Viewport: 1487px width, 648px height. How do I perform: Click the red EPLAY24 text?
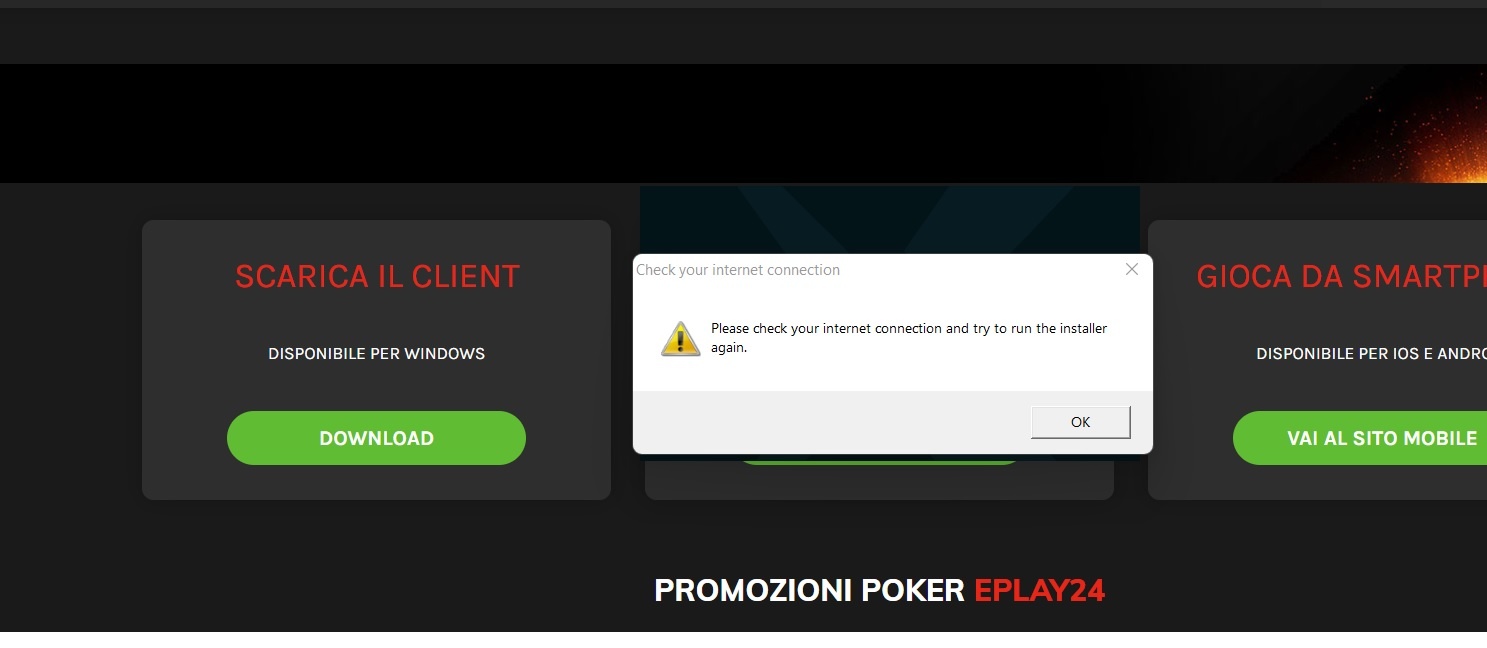point(1039,590)
